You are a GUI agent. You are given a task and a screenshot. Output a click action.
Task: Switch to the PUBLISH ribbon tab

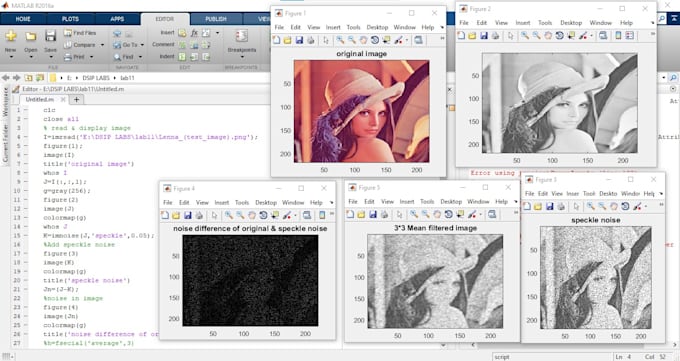point(216,19)
